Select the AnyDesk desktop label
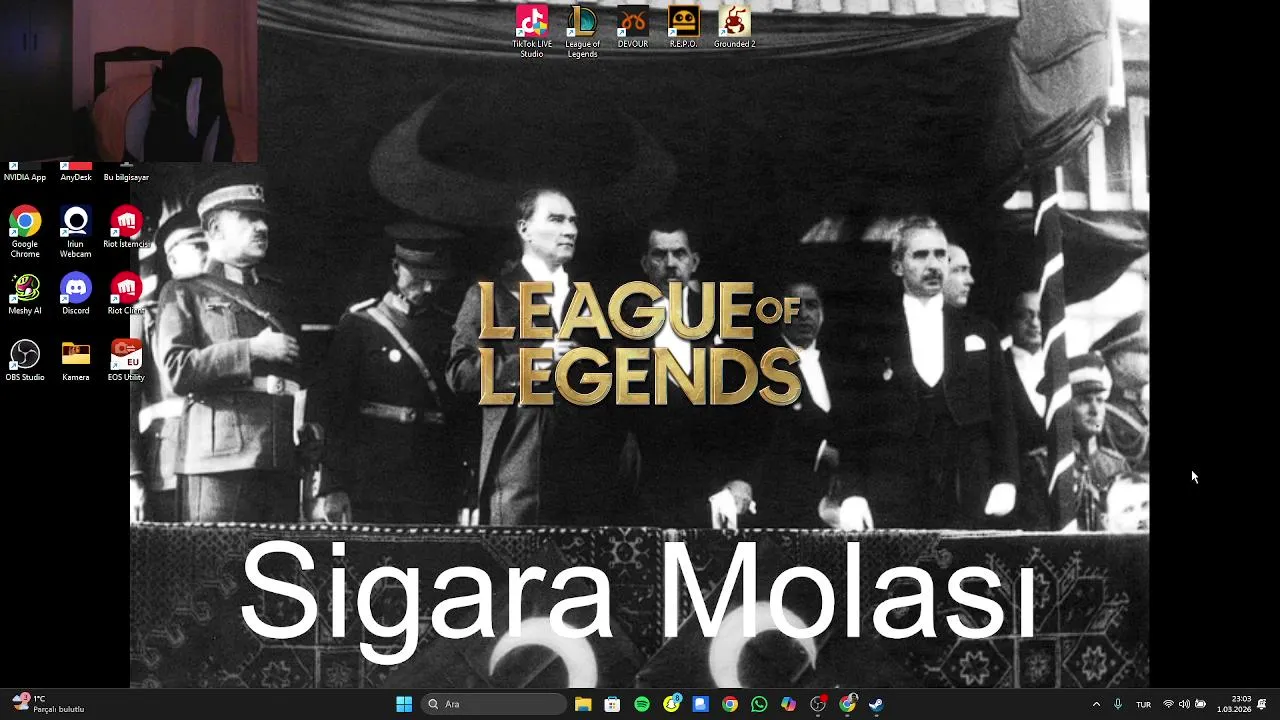The image size is (1280, 720). 76,177
